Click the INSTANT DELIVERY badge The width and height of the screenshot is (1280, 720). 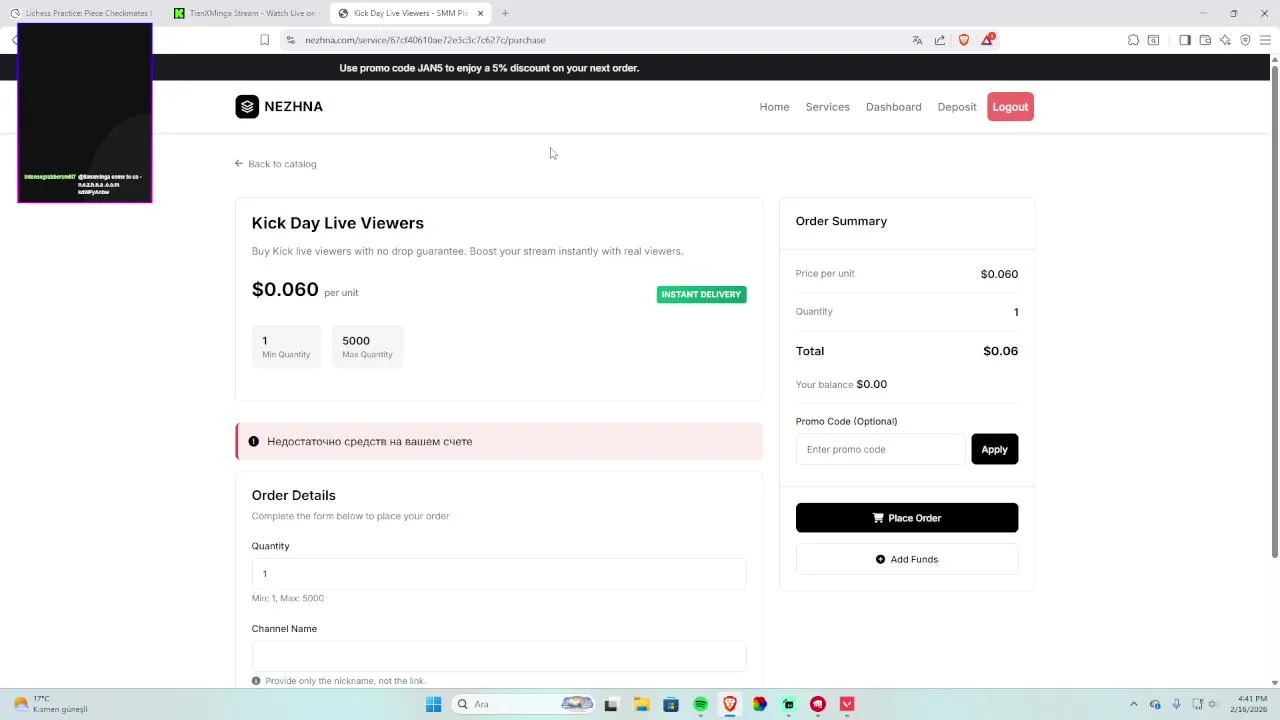click(701, 294)
